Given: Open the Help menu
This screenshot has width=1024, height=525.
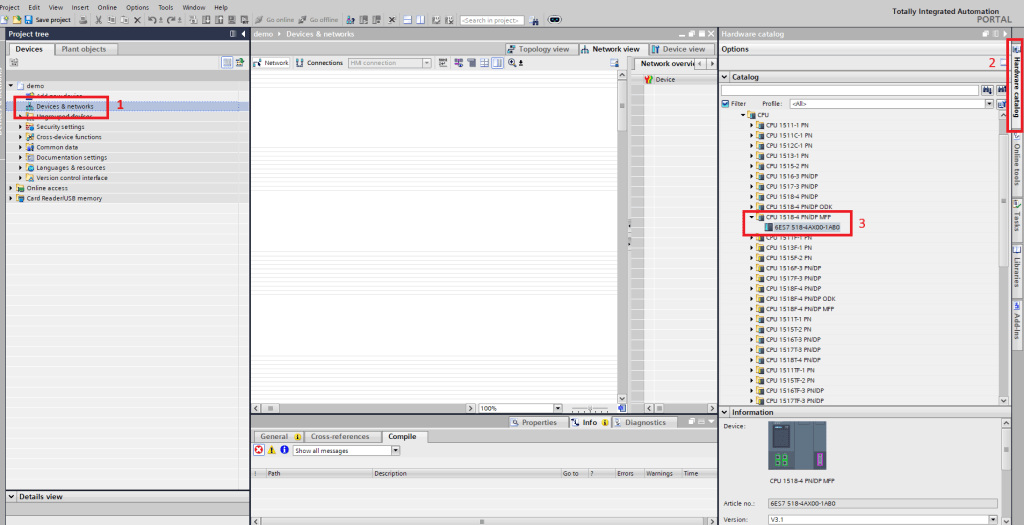Looking at the screenshot, I should pos(221,7).
